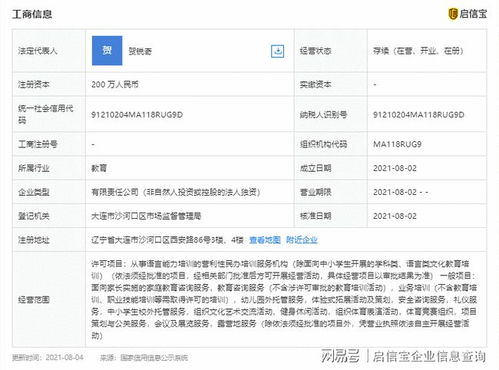The width and height of the screenshot is (499, 370).
Task: Select the 纳税人识别号 label
Action: 323,115
